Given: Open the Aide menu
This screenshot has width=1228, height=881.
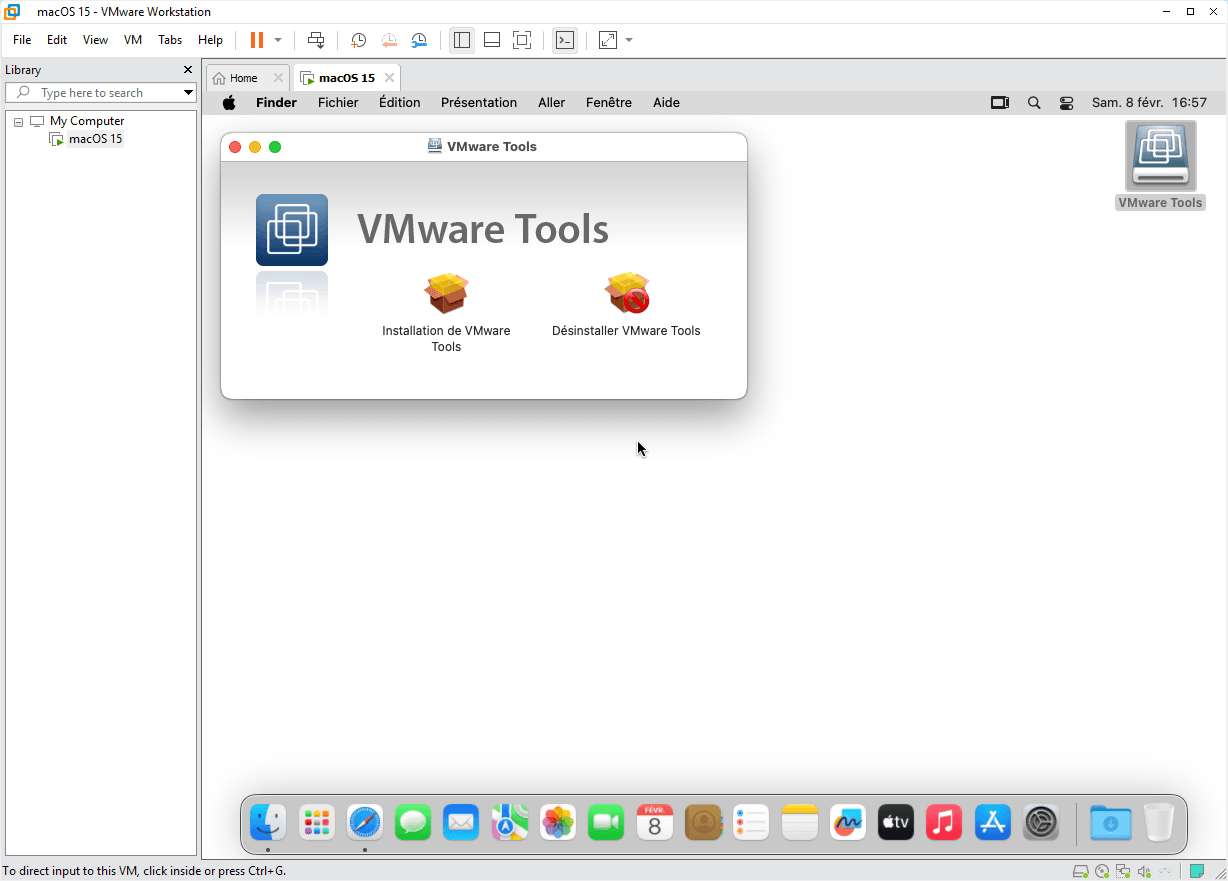Looking at the screenshot, I should coord(666,102).
